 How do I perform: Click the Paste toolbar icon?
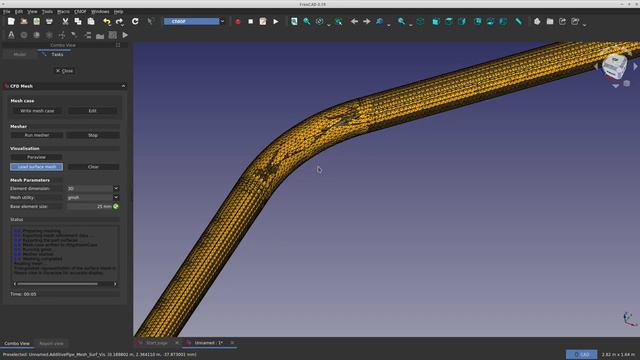[91, 21]
